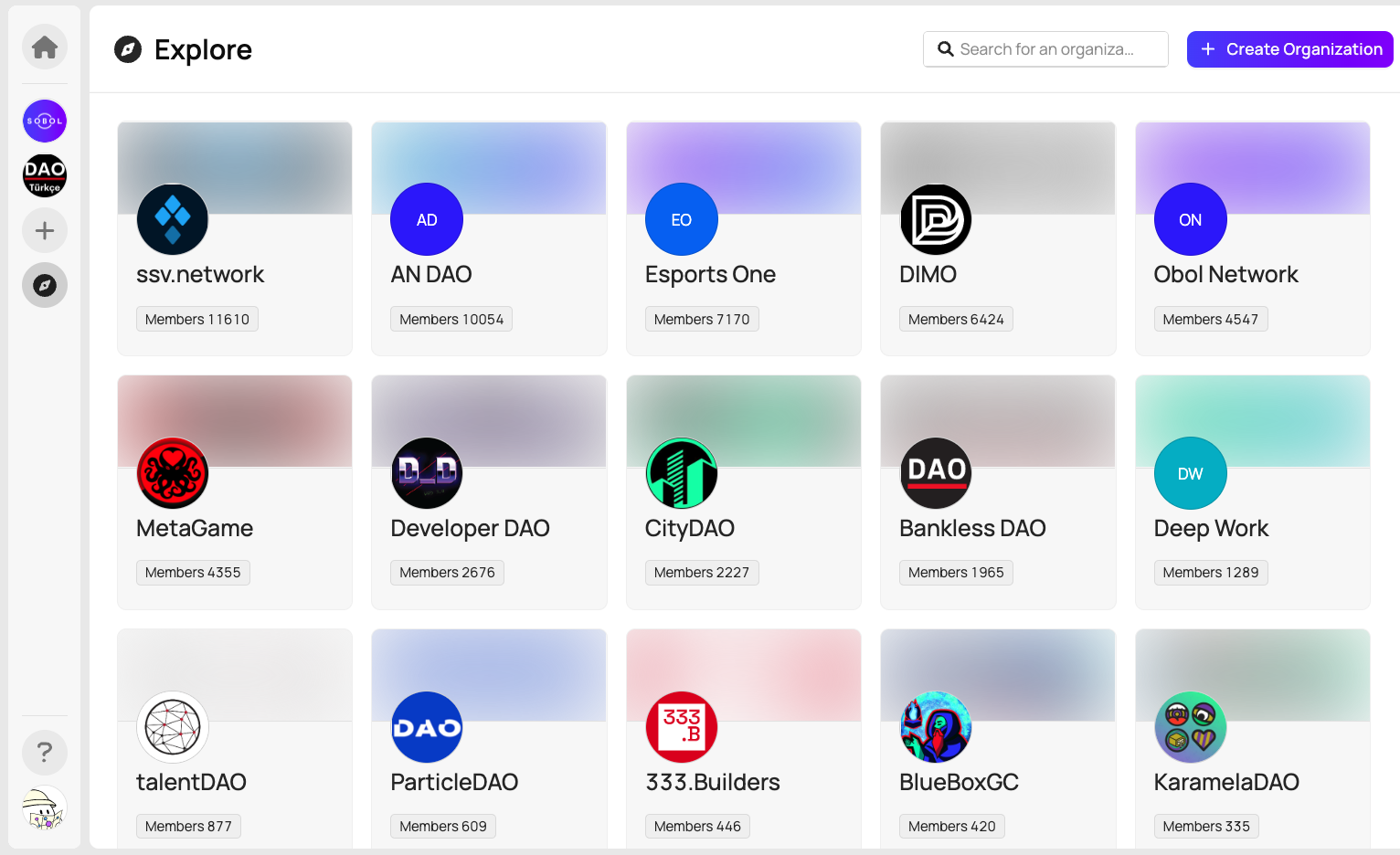Click the 'Members 6424' badge
Screen dimensions: 1400x855
956,319
